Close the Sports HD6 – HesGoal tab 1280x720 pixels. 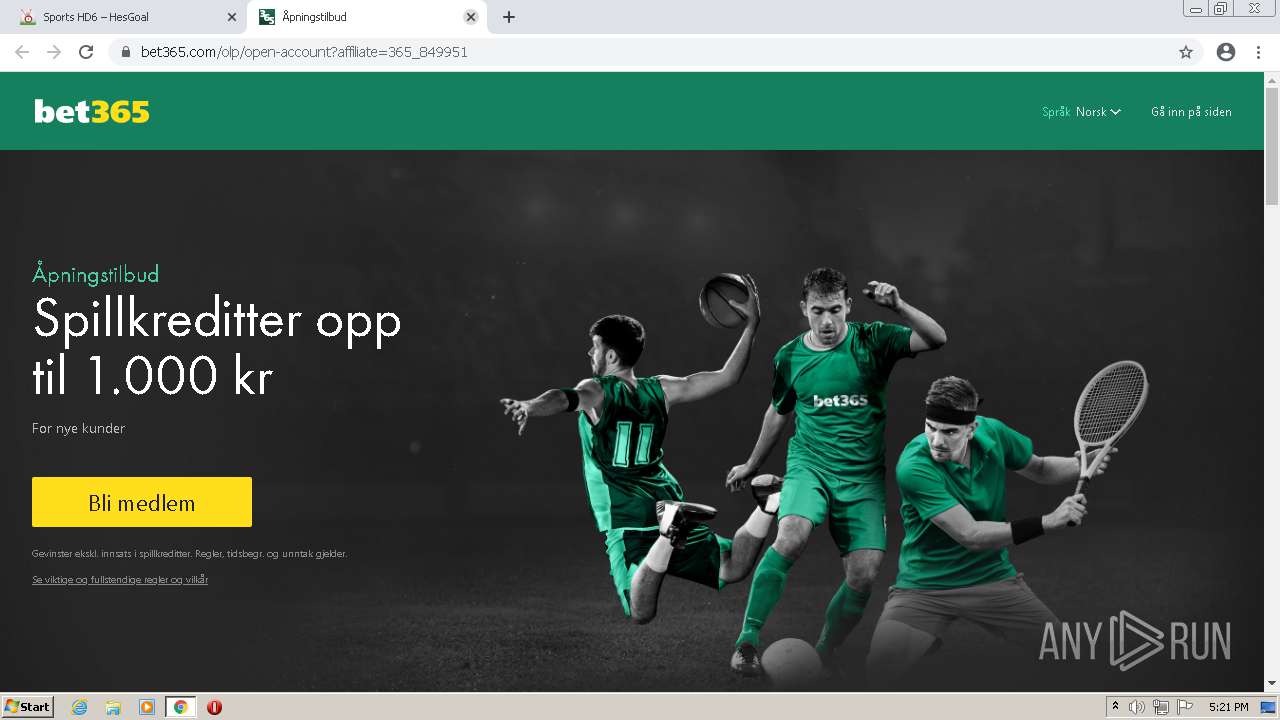click(232, 17)
